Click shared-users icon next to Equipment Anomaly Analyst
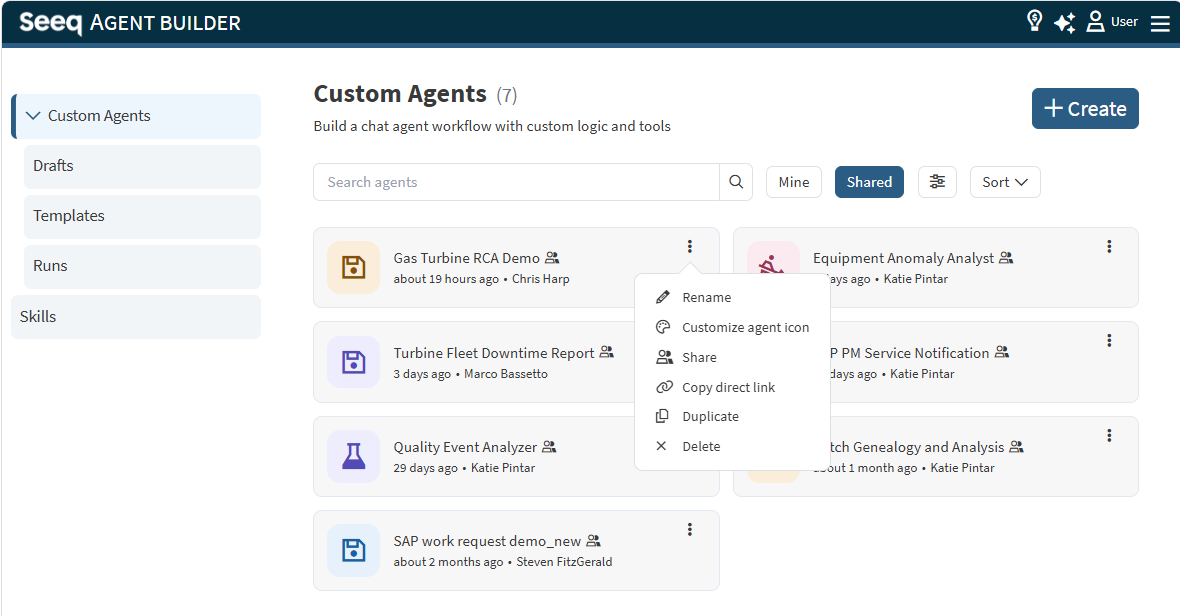 pos(1006,258)
